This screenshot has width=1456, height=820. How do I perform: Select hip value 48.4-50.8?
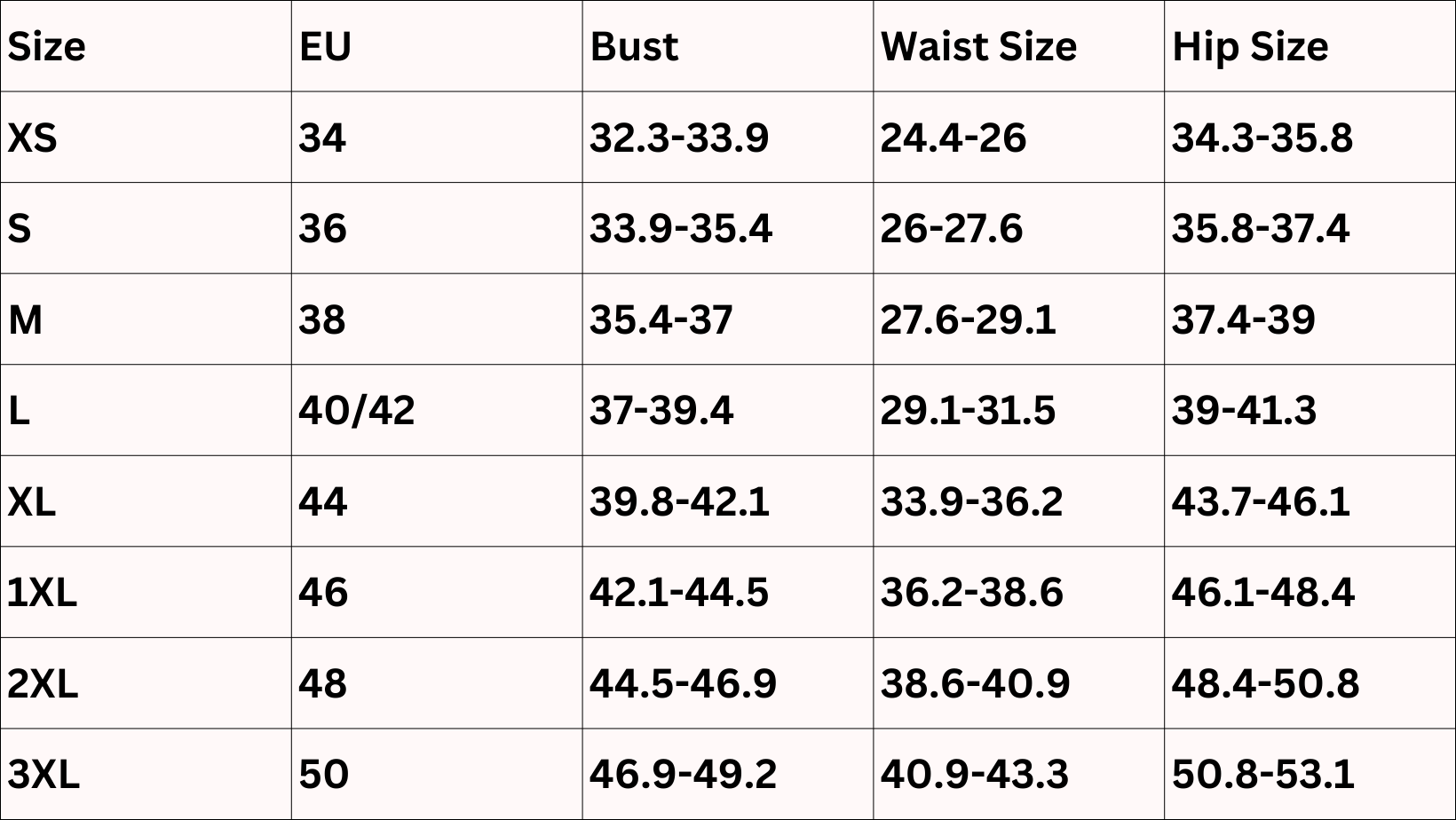point(1265,683)
